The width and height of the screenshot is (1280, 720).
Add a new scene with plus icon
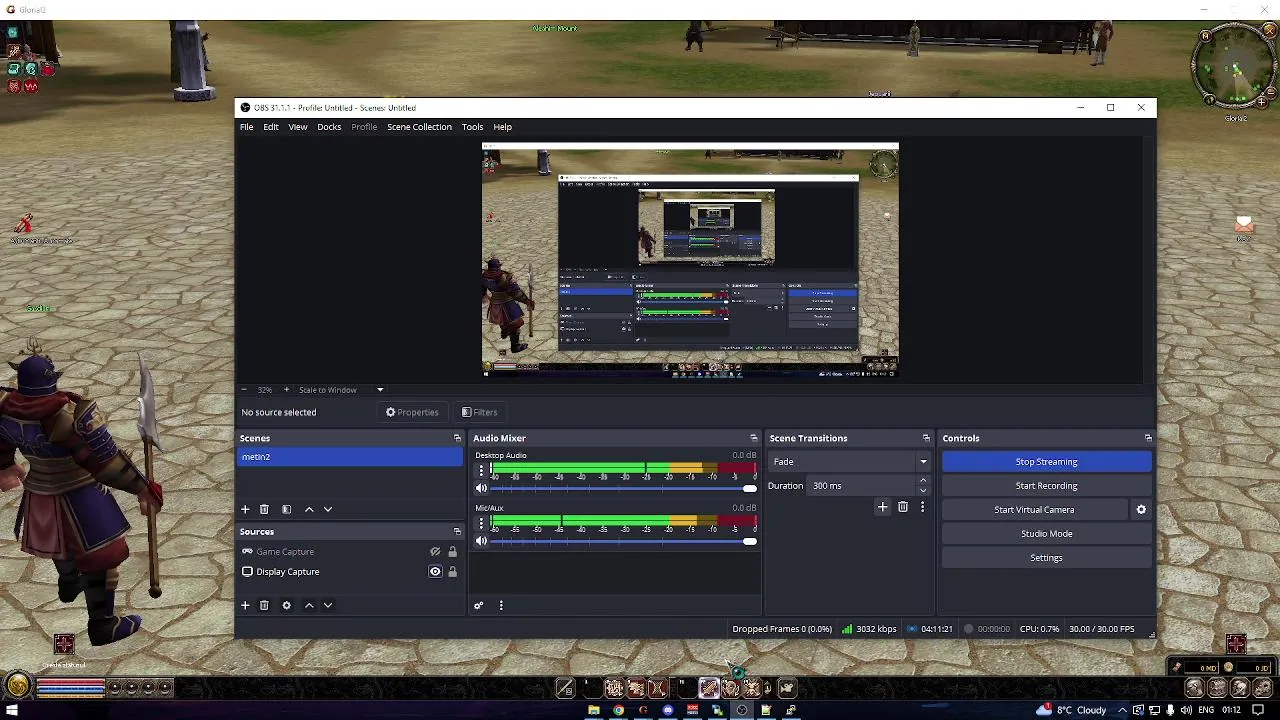pos(245,509)
